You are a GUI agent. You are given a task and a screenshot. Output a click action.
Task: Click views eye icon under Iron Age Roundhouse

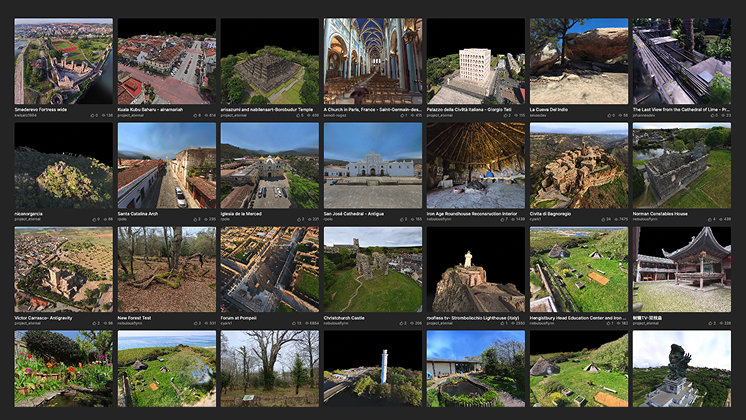click(513, 219)
